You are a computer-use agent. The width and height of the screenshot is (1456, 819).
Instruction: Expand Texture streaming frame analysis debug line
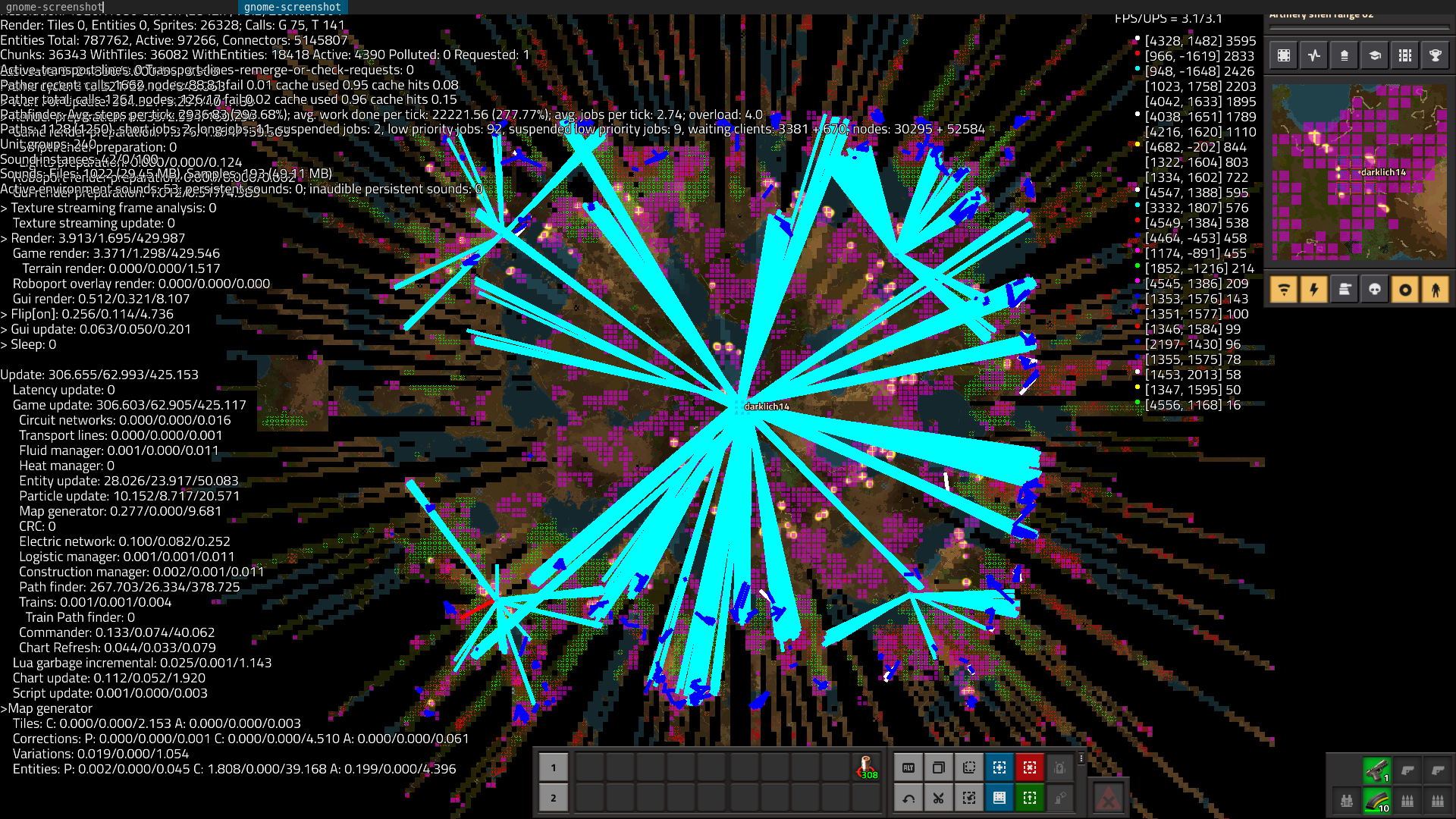108,208
